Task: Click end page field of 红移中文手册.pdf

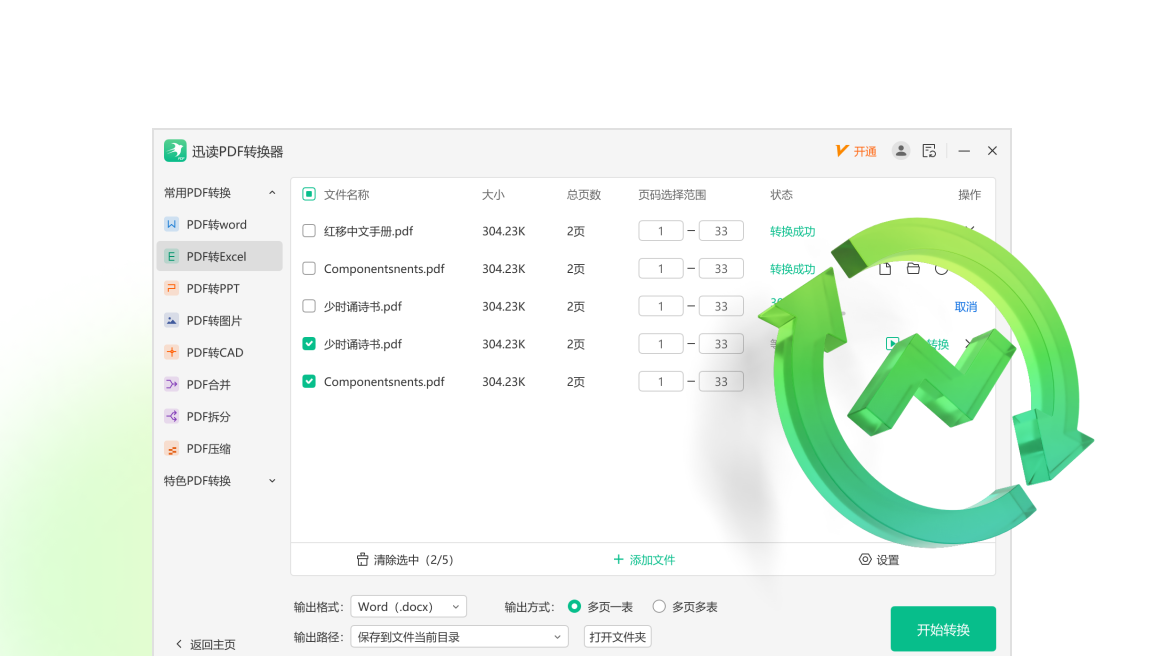Action: tap(721, 231)
